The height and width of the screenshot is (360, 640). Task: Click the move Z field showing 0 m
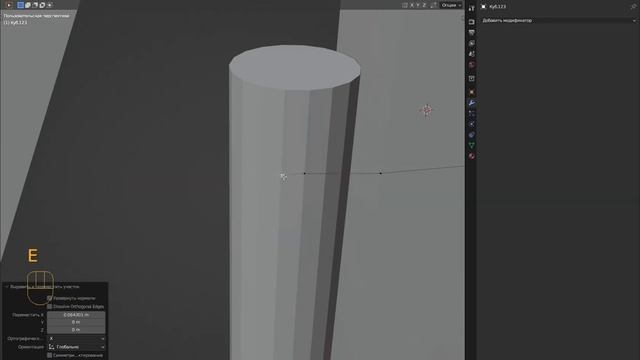pyautogui.click(x=76, y=329)
